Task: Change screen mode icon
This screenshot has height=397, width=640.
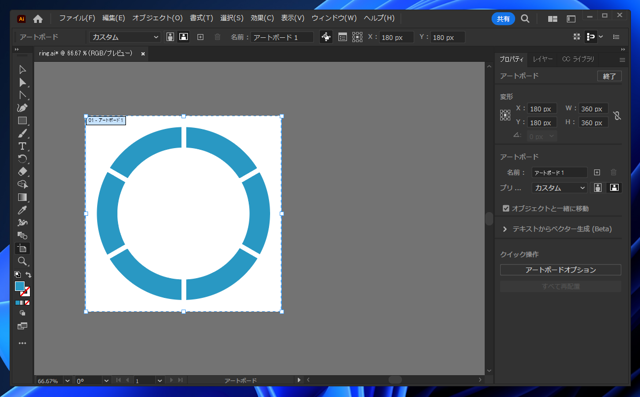Action: pyautogui.click(x=22, y=326)
